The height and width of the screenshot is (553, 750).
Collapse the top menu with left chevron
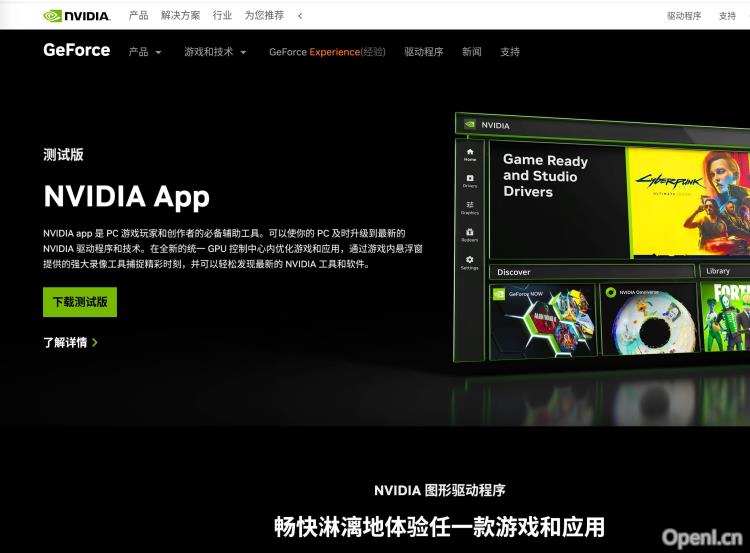point(300,16)
